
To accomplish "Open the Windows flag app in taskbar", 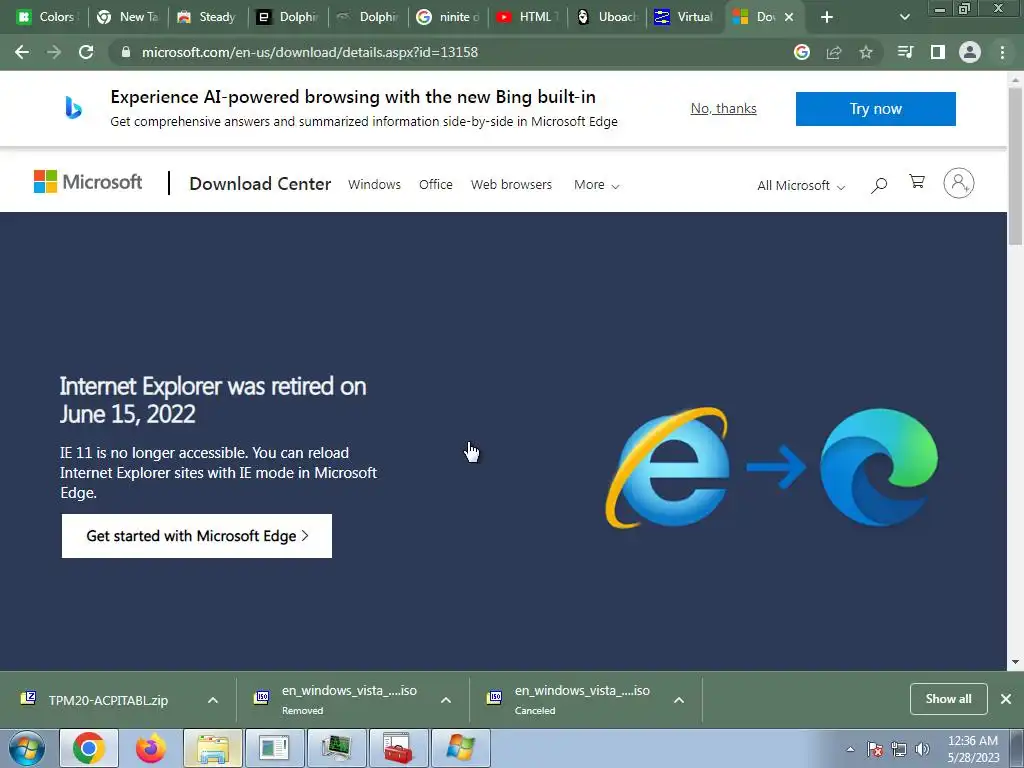I will (460, 748).
